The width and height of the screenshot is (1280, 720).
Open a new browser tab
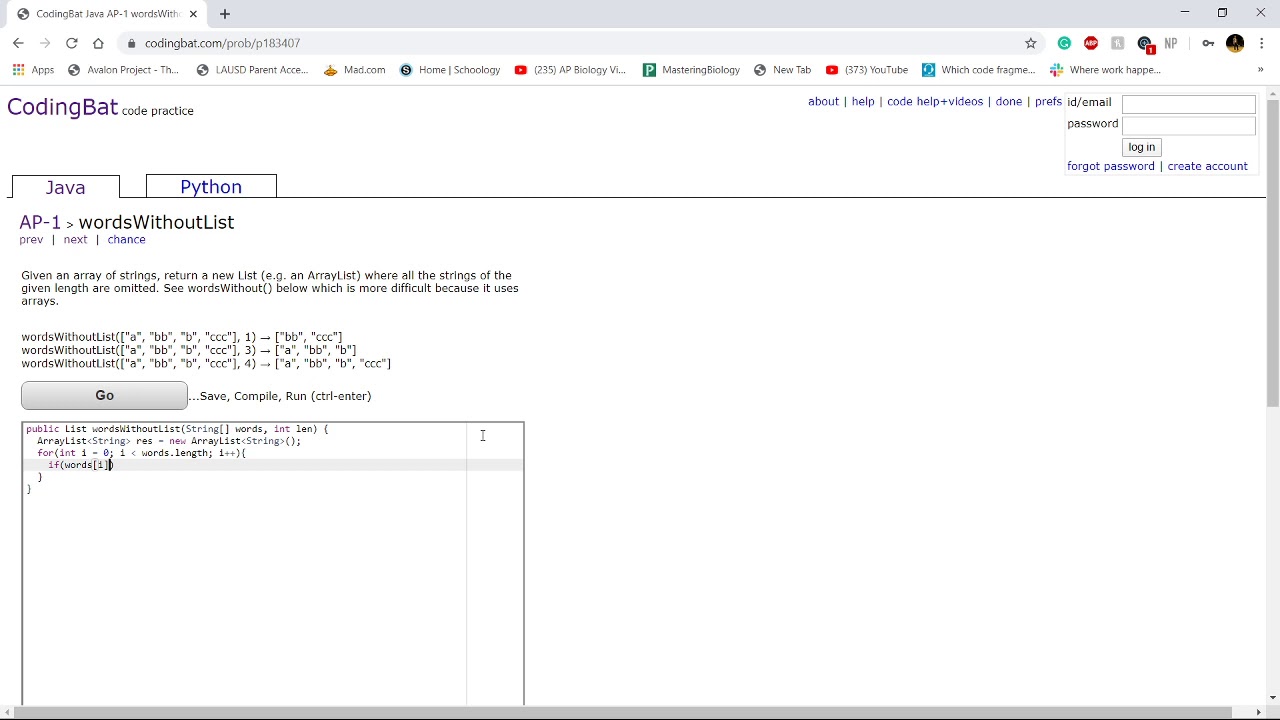point(225,14)
